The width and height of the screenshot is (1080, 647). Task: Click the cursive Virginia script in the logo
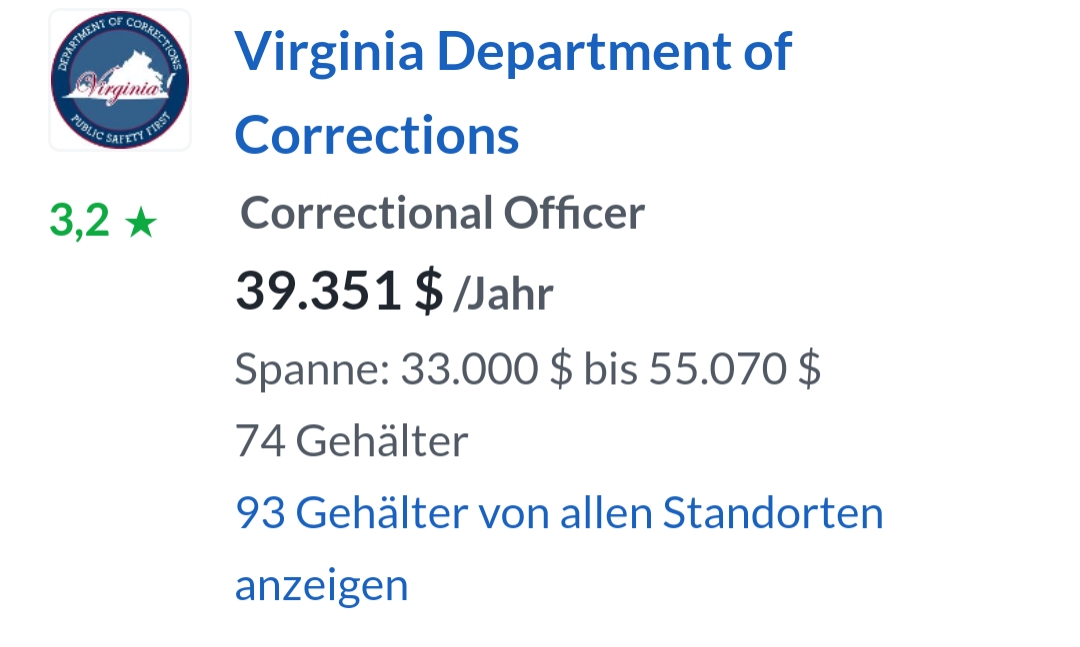click(x=117, y=88)
